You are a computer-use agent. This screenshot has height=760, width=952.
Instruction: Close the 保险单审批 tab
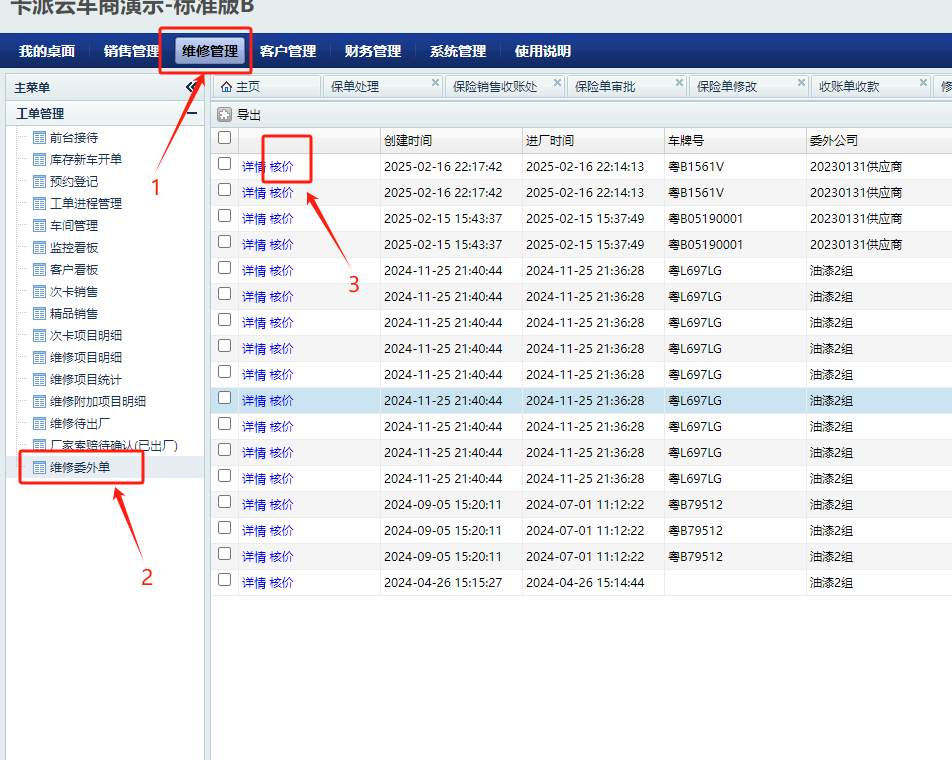click(679, 83)
